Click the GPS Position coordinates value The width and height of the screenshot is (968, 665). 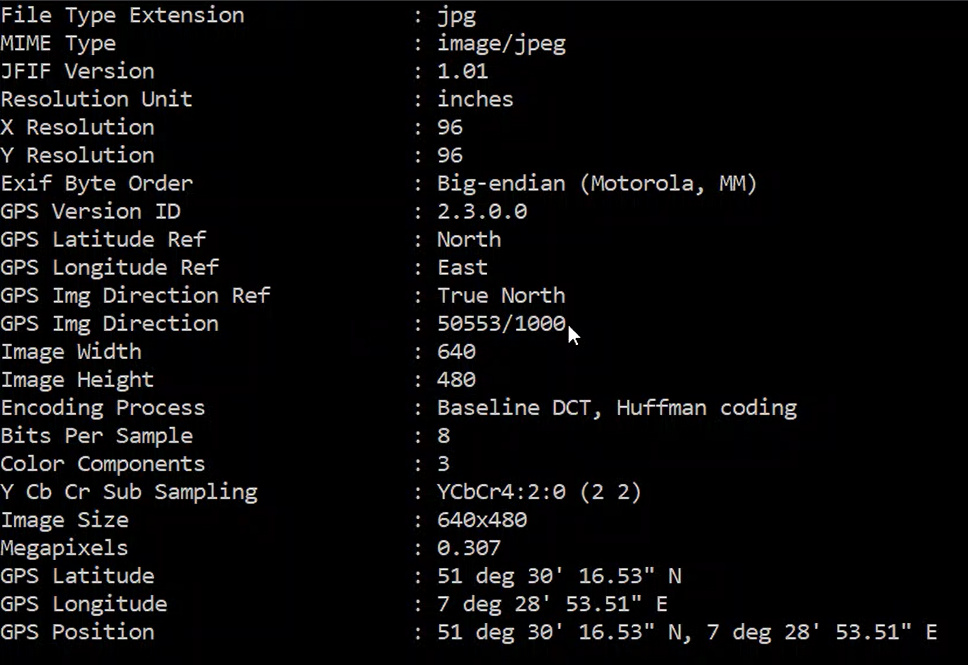[687, 632]
